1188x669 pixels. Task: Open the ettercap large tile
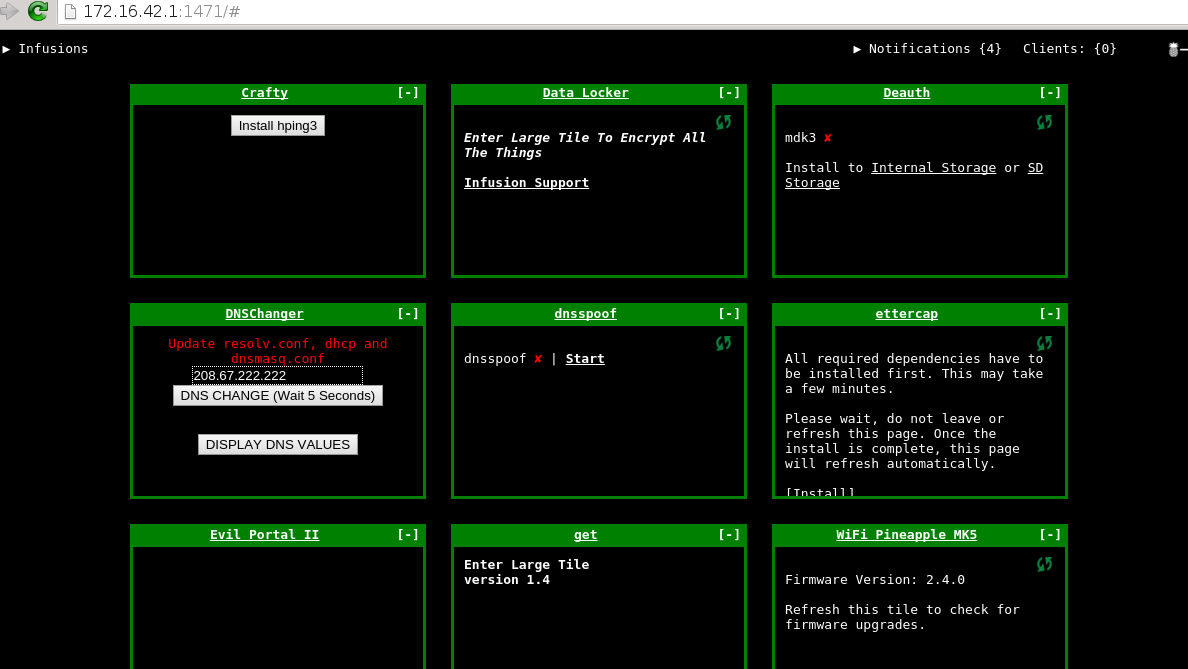[x=906, y=314]
